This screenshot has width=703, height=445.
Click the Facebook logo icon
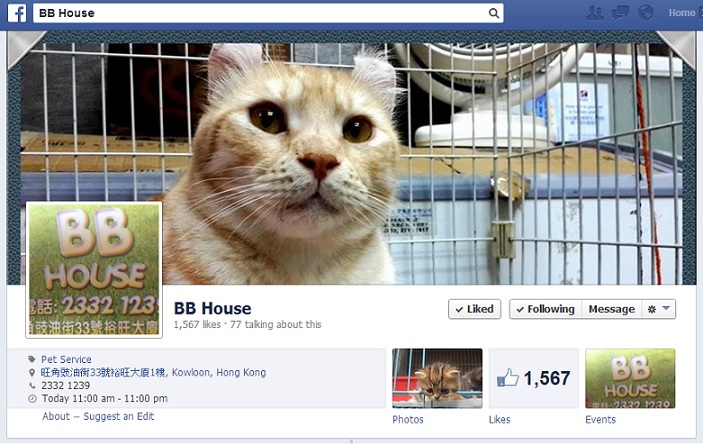click(17, 13)
